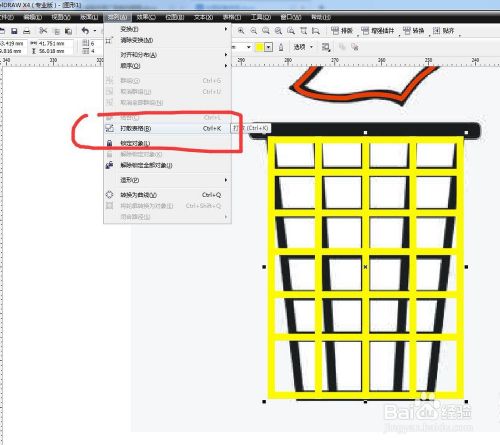Choose 清除变换 in the menu
This screenshot has width=500, height=445.
pos(167,40)
